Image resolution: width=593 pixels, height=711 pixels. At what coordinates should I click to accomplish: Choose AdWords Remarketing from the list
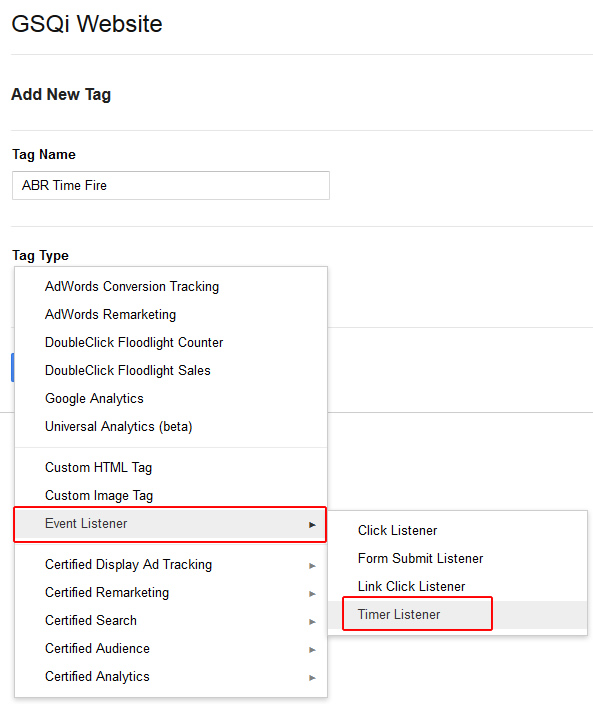click(x=171, y=315)
